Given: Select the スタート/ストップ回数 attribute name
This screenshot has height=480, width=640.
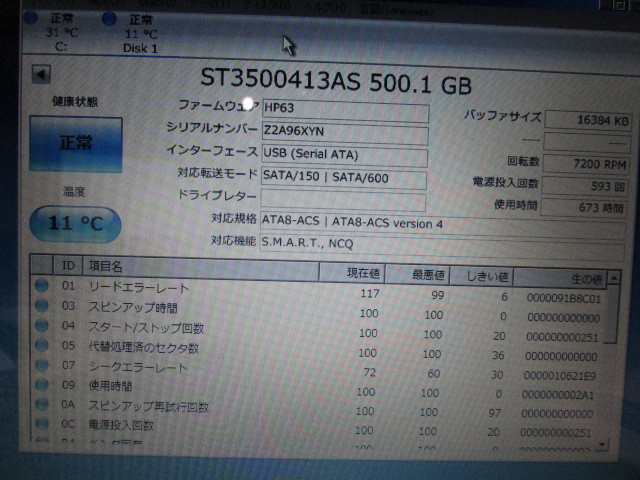Looking at the screenshot, I should (x=146, y=328).
